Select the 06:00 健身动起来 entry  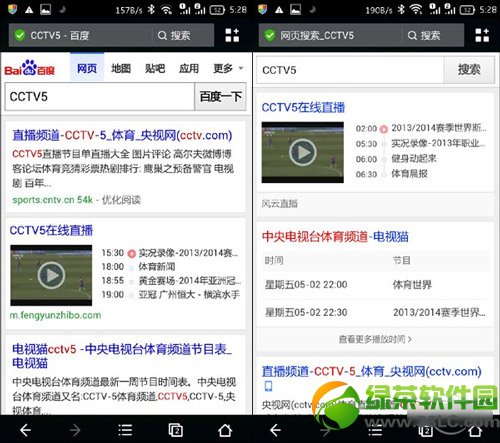pyautogui.click(x=396, y=159)
